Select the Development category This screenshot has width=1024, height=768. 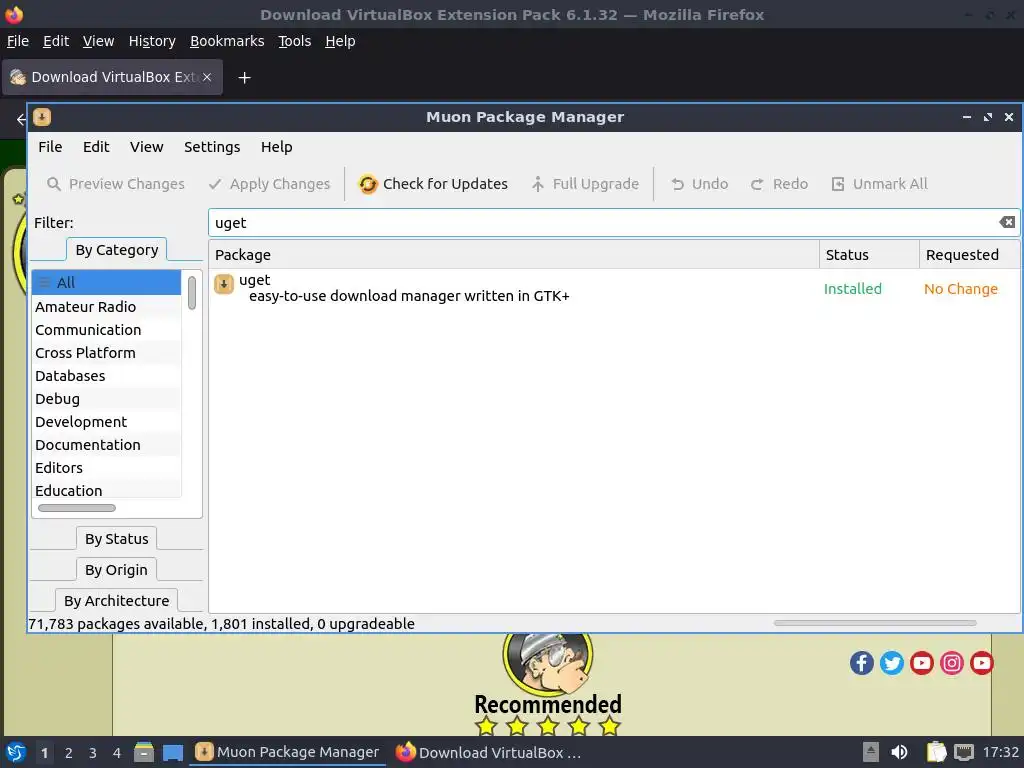coord(106,421)
